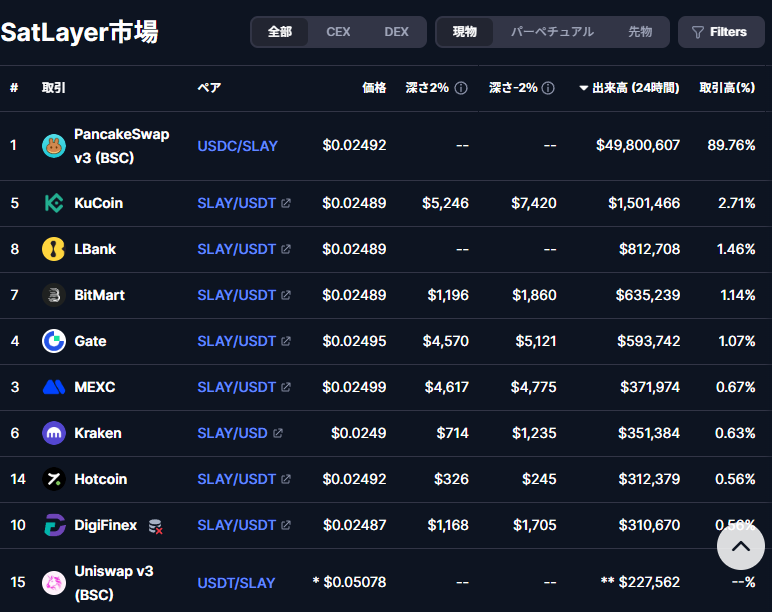Sort by the ペア column header

pos(209,88)
